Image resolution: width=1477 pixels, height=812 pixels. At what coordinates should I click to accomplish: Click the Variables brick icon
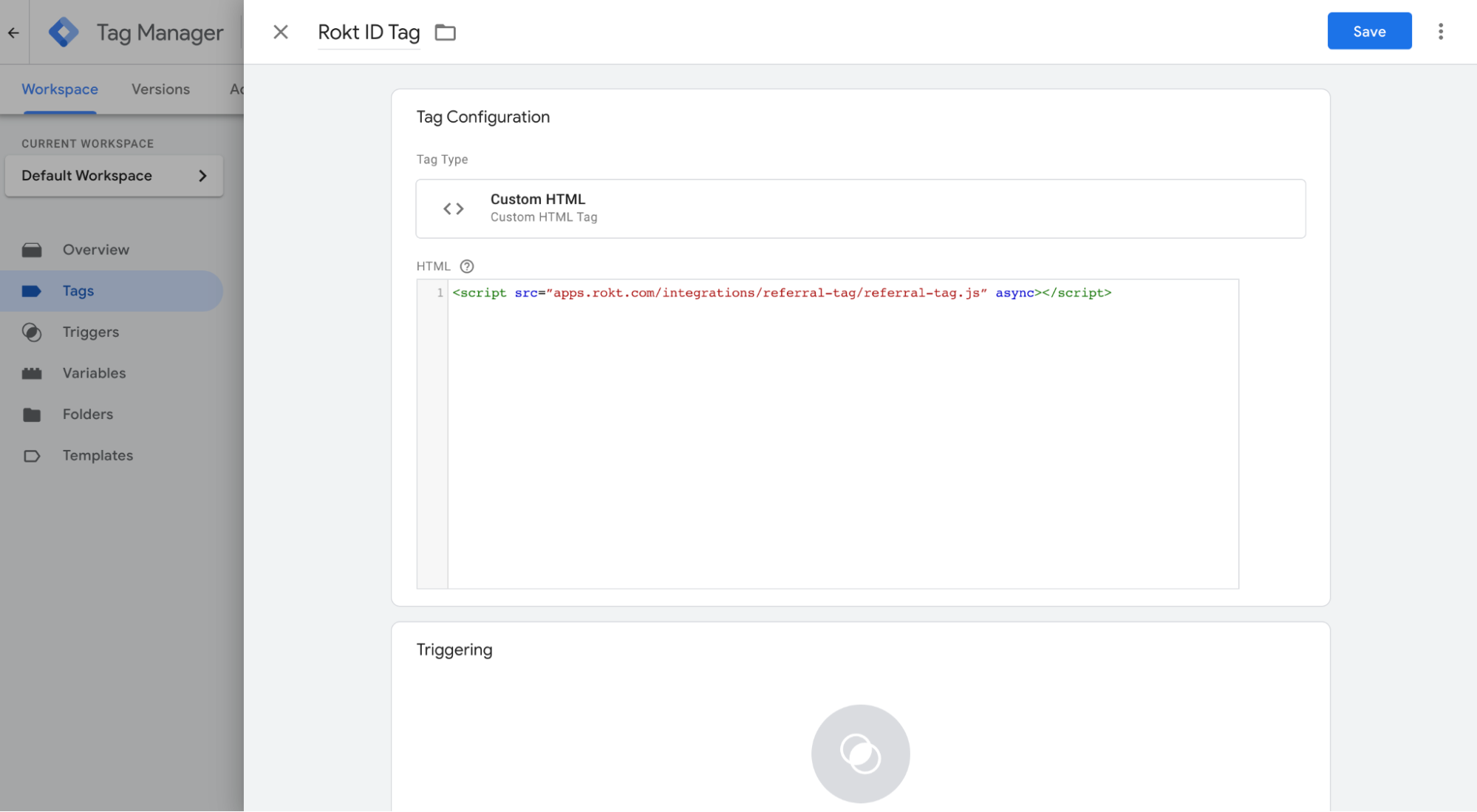32,373
